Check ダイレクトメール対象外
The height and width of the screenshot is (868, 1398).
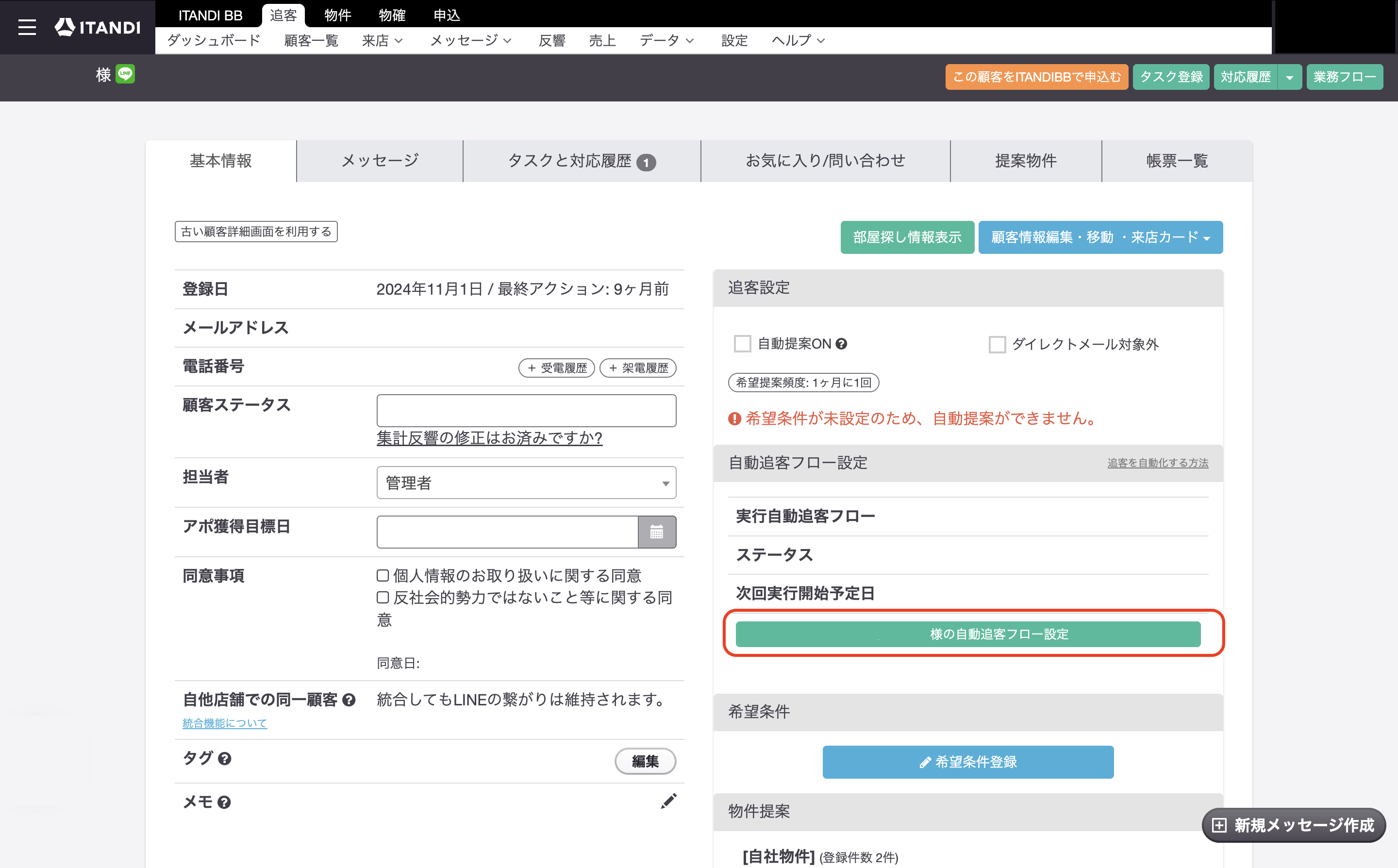997,345
